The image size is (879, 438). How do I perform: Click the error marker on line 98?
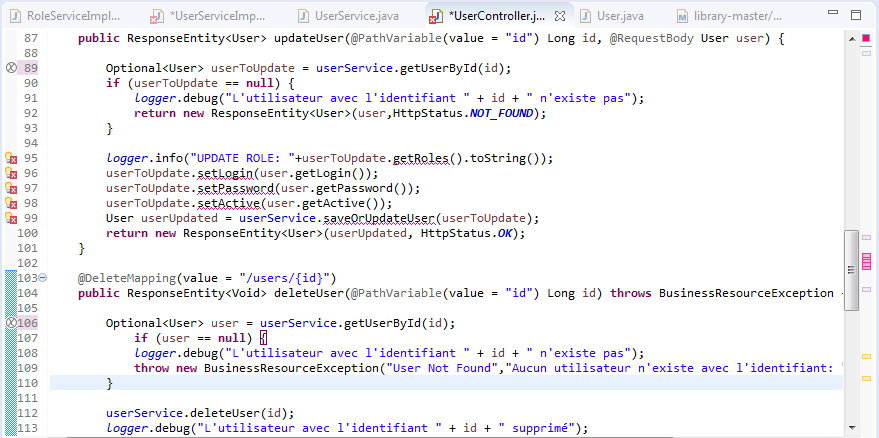11,203
